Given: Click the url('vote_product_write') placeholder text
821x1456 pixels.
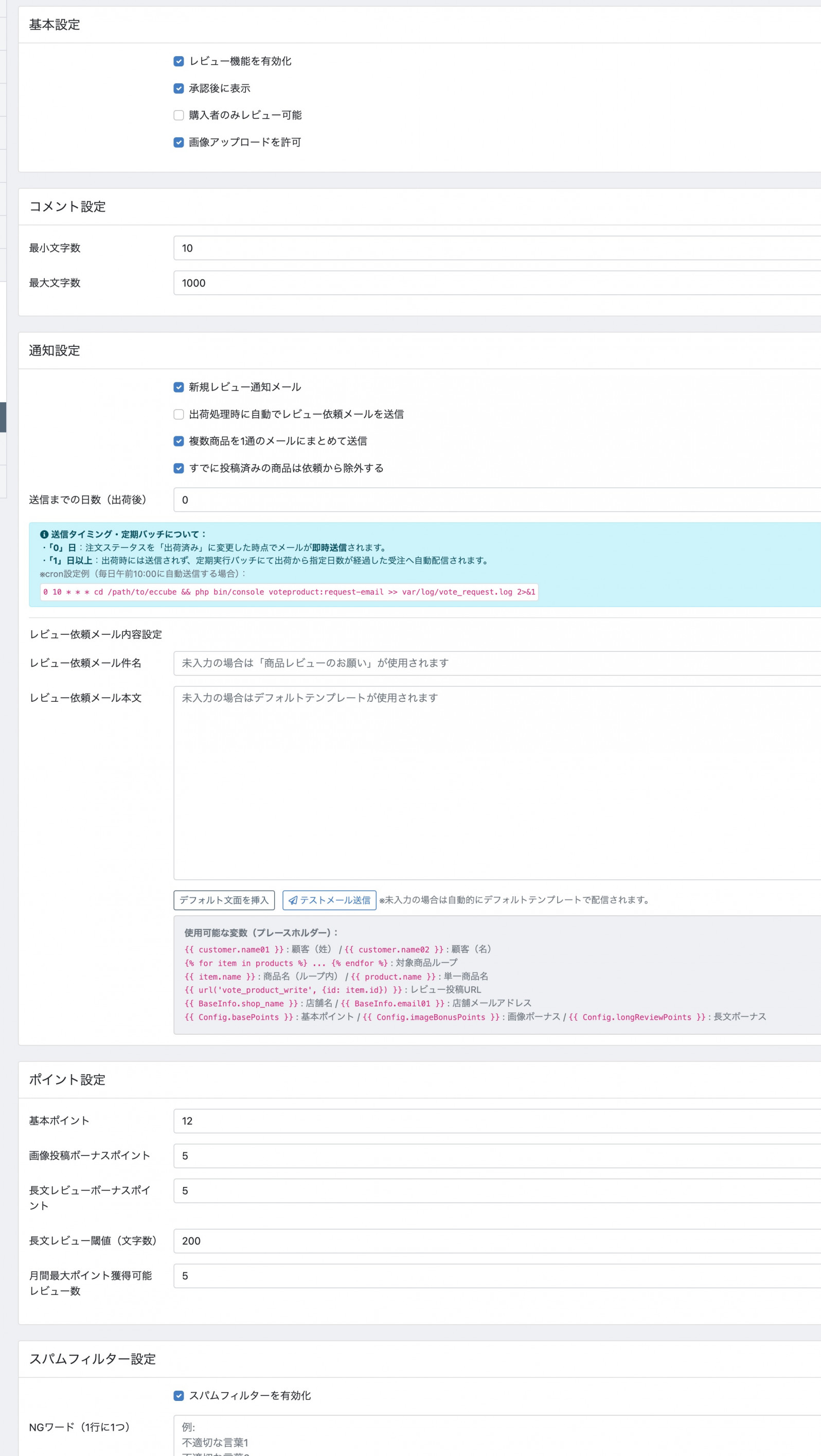Looking at the screenshot, I should (x=293, y=990).
